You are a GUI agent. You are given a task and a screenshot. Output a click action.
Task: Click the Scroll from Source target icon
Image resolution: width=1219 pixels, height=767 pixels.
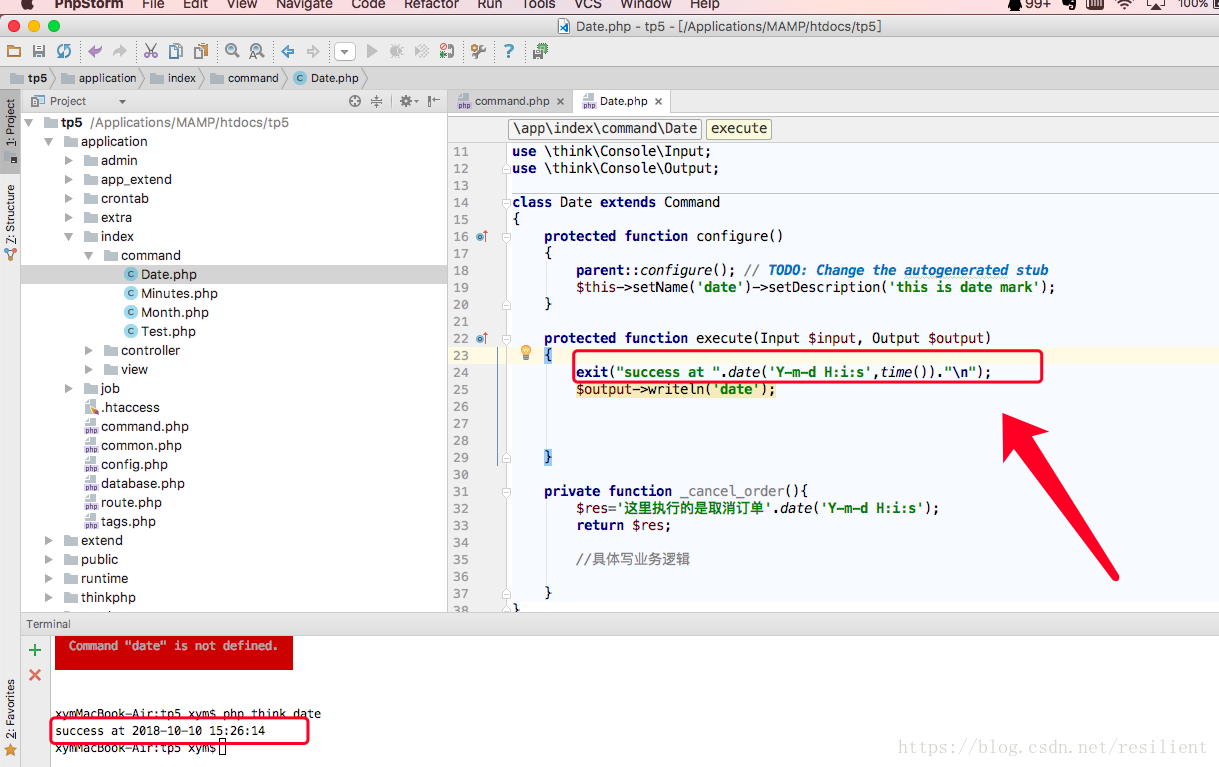(x=355, y=101)
